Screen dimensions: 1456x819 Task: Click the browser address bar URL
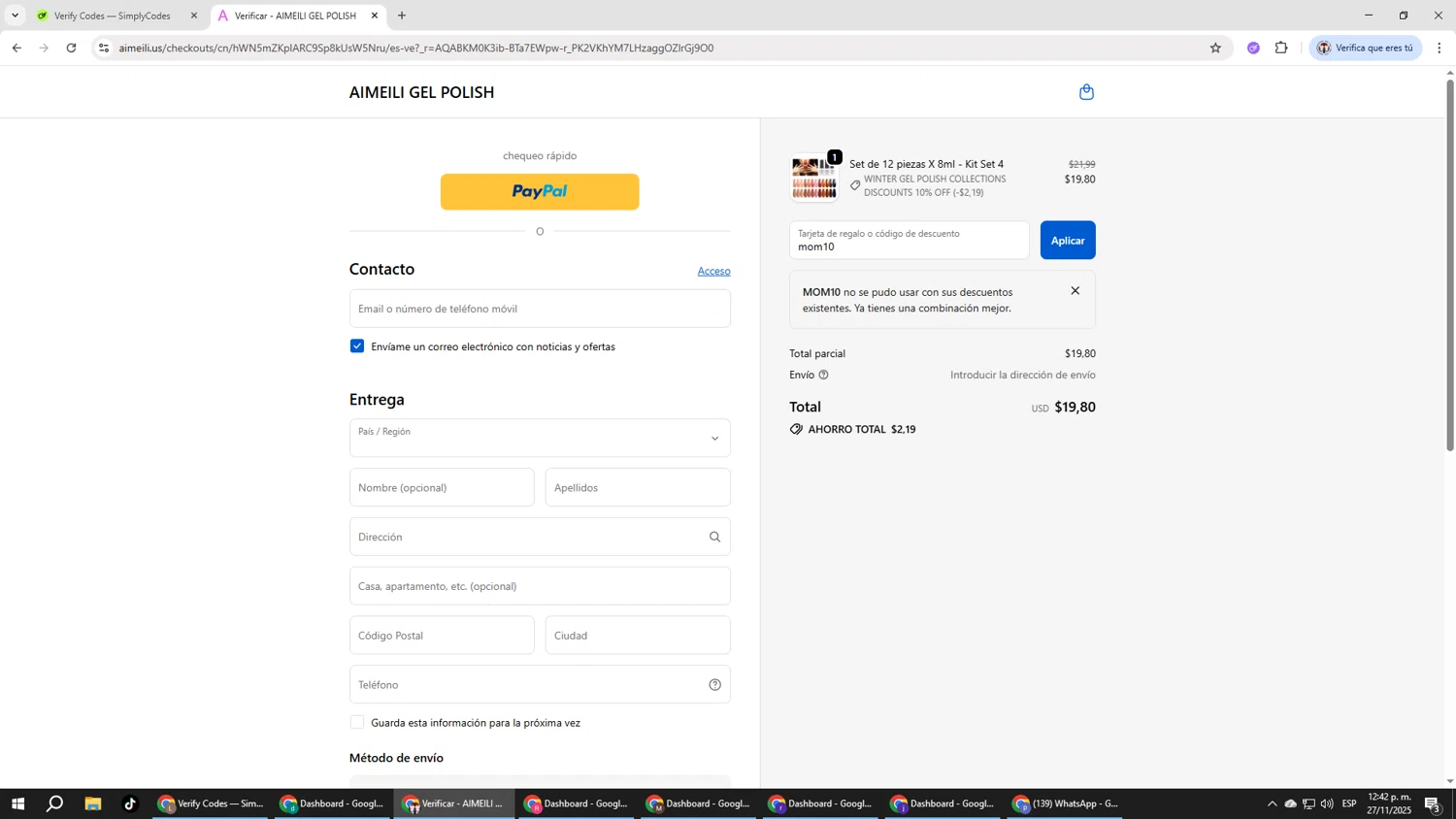(416, 48)
